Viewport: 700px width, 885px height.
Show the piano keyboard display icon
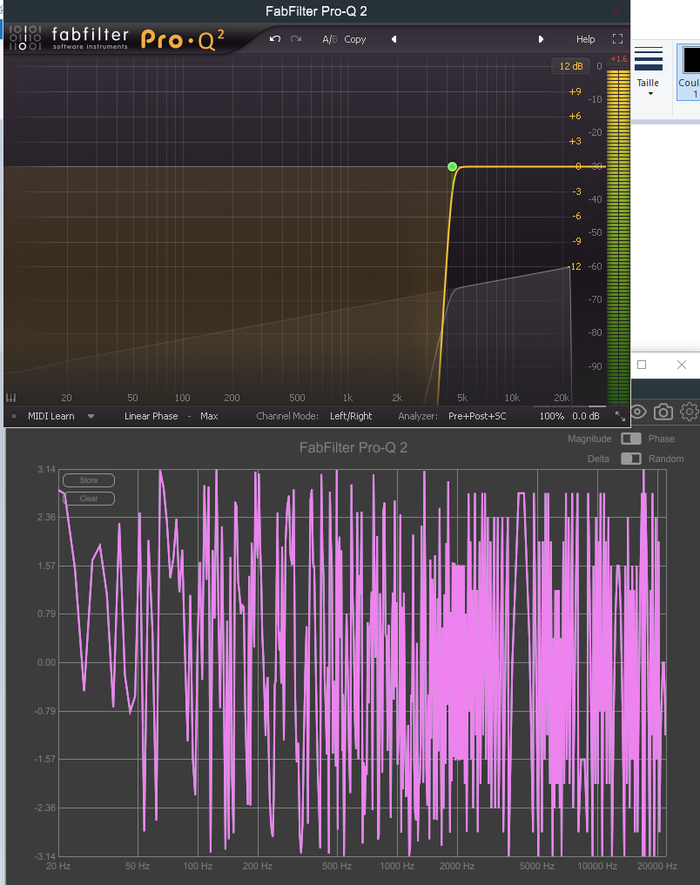point(11,397)
